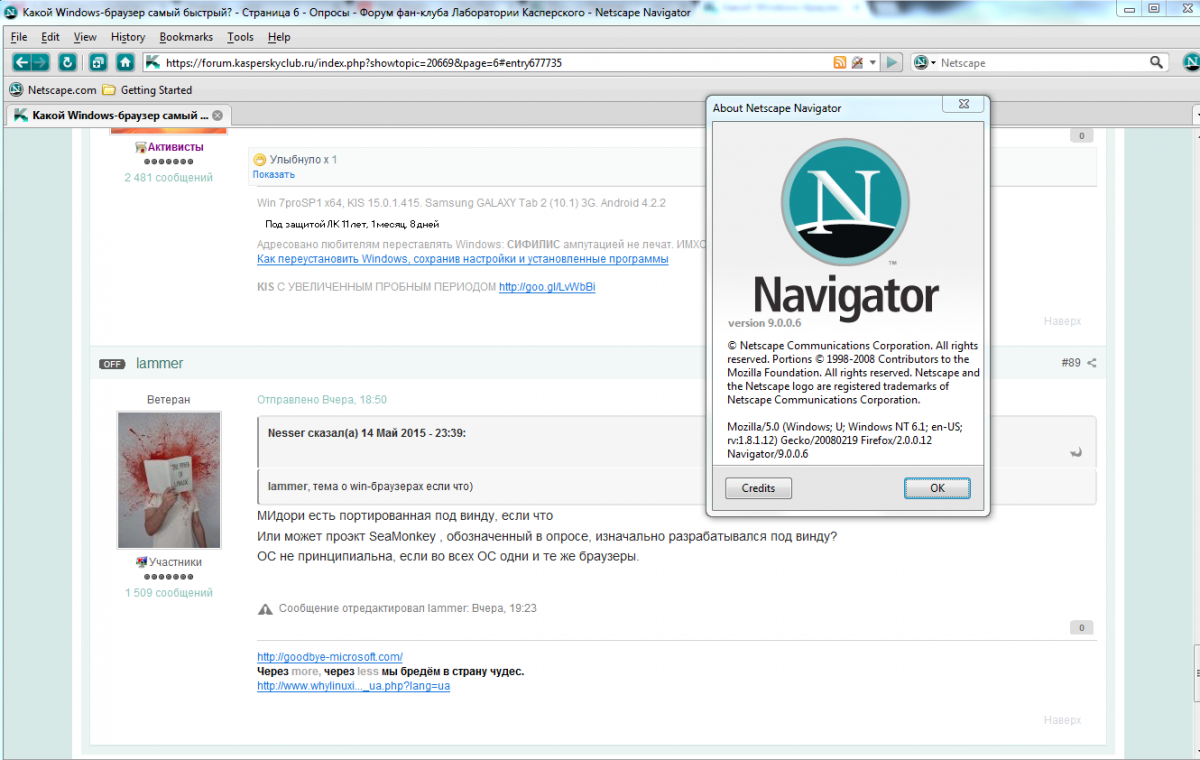Go forward with the Forward arrow button
This screenshot has height=760, width=1200.
point(39,62)
